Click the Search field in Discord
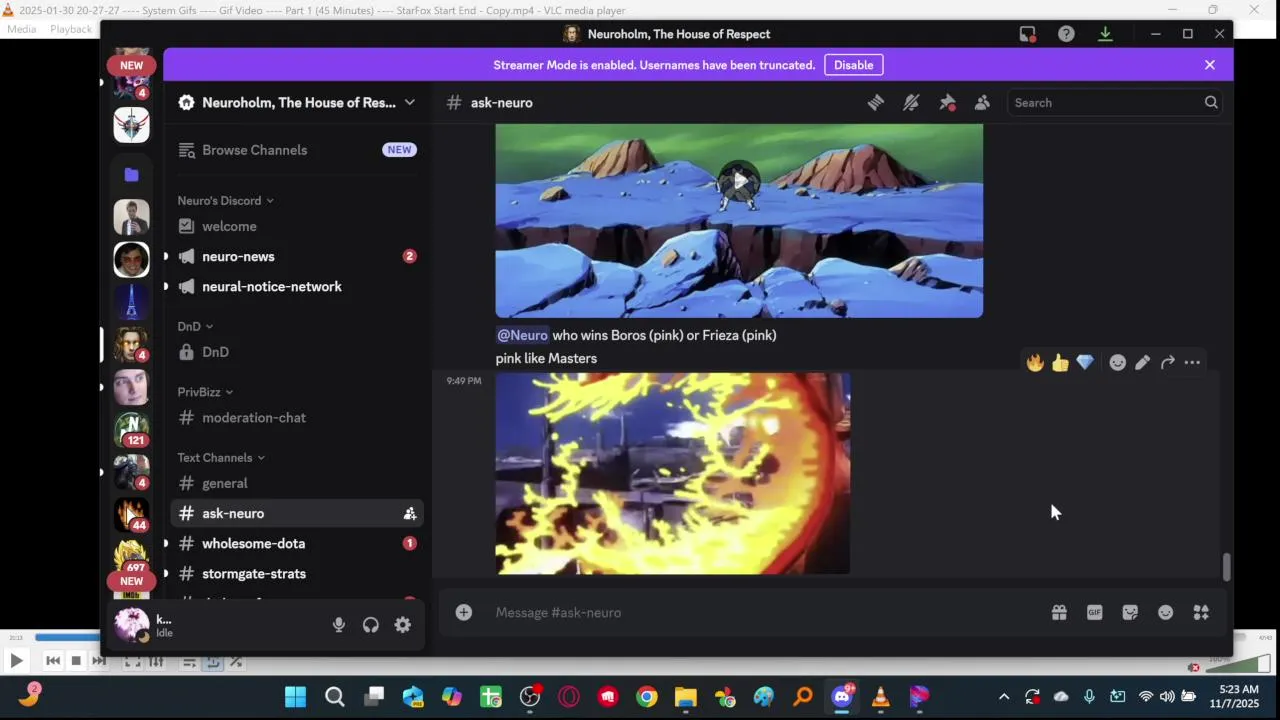The height and width of the screenshot is (720, 1280). point(1115,102)
